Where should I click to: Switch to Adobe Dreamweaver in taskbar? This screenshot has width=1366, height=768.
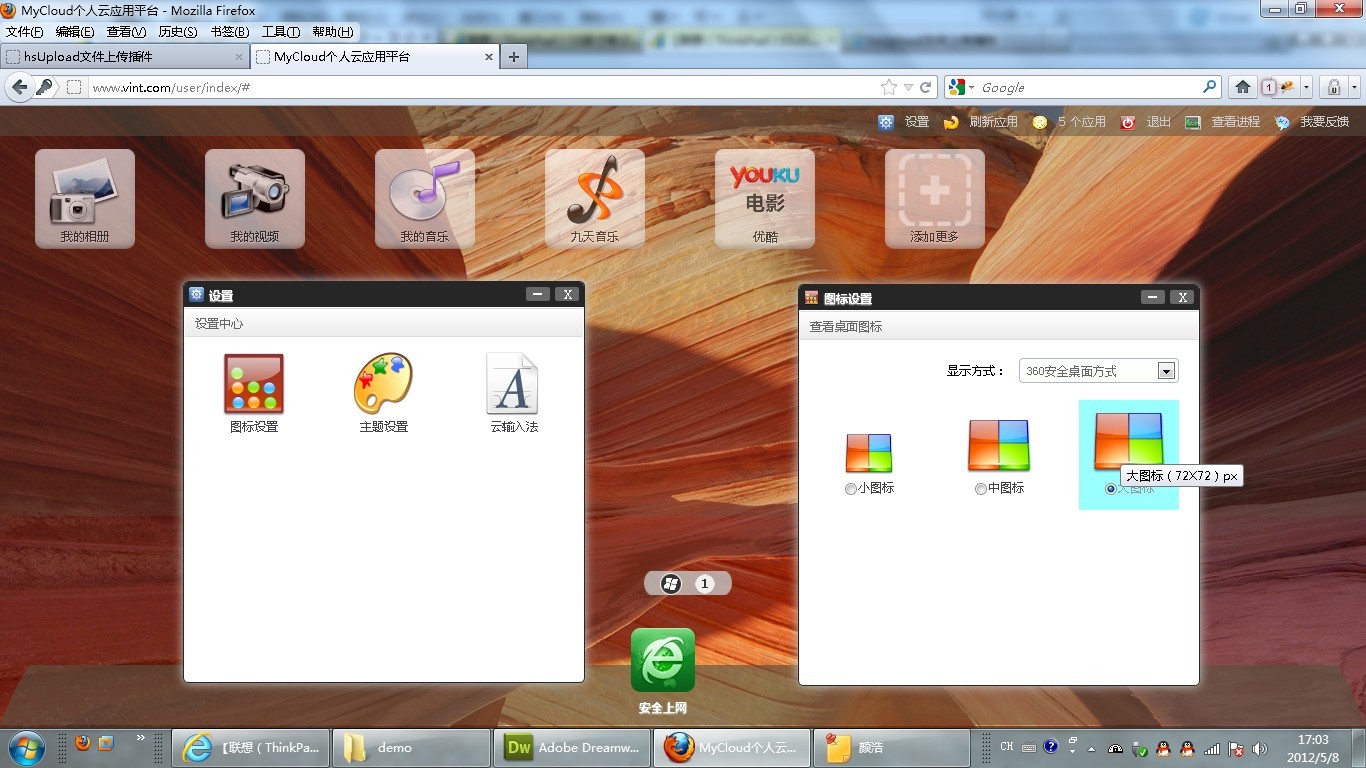point(573,747)
